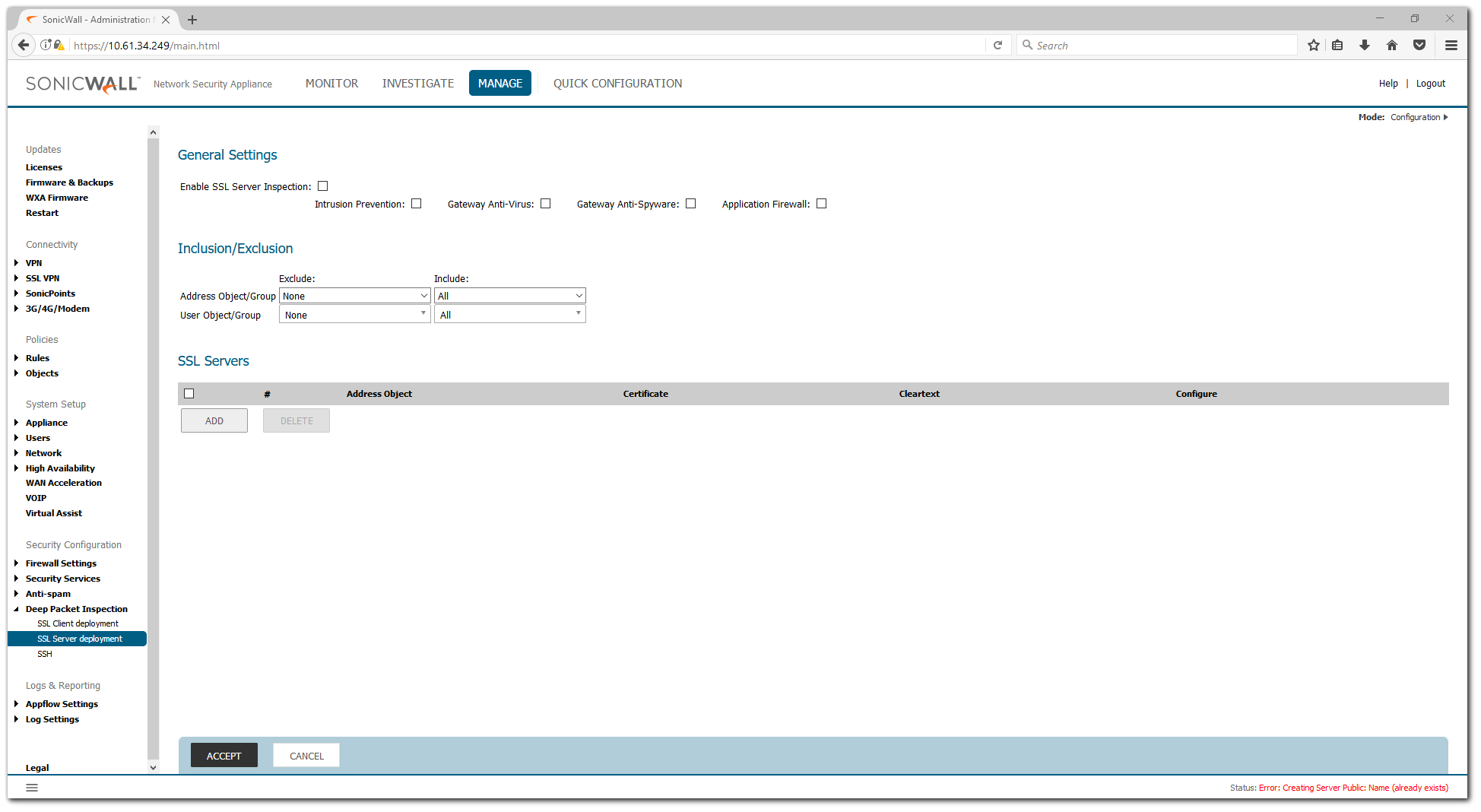Image resolution: width=1481 pixels, height=812 pixels.
Task: Toggle the Intrusion Prevention checkbox
Action: [x=417, y=204]
